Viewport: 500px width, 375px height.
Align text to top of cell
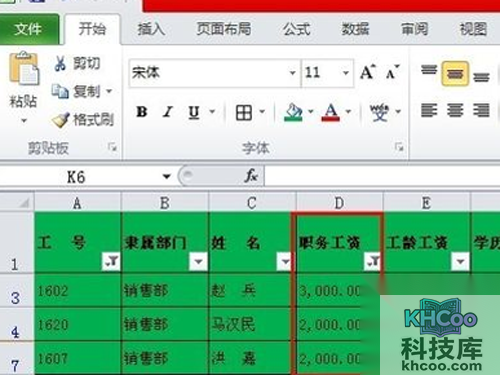[429, 71]
